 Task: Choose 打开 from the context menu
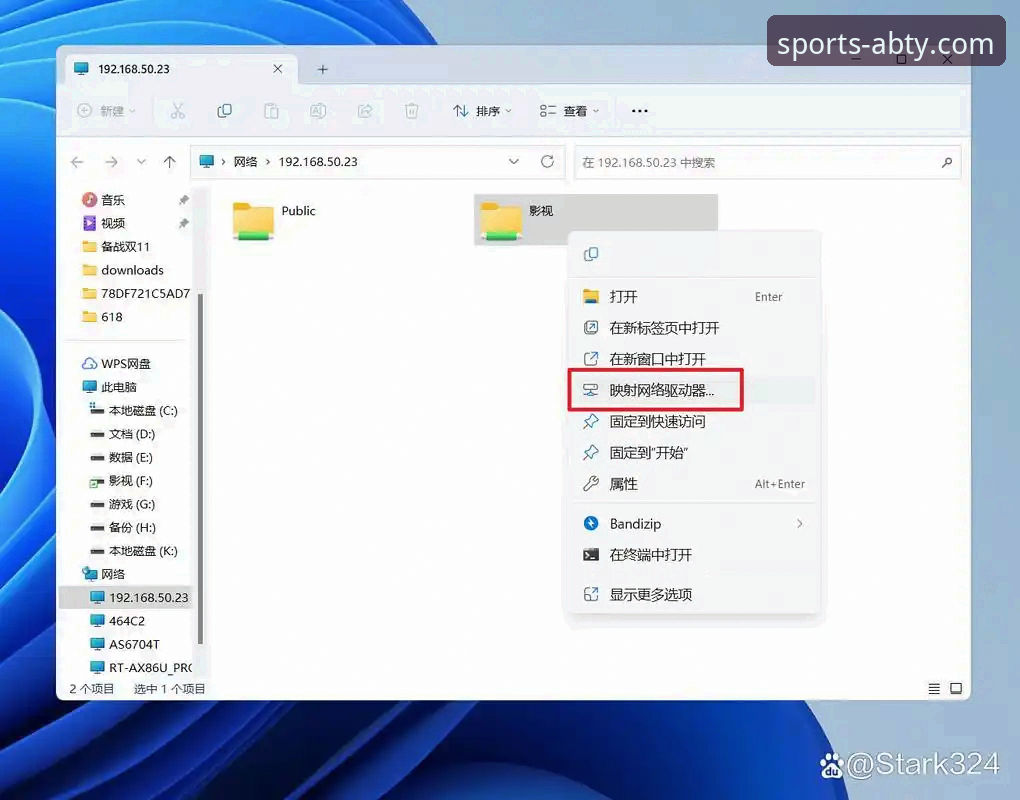[693, 297]
